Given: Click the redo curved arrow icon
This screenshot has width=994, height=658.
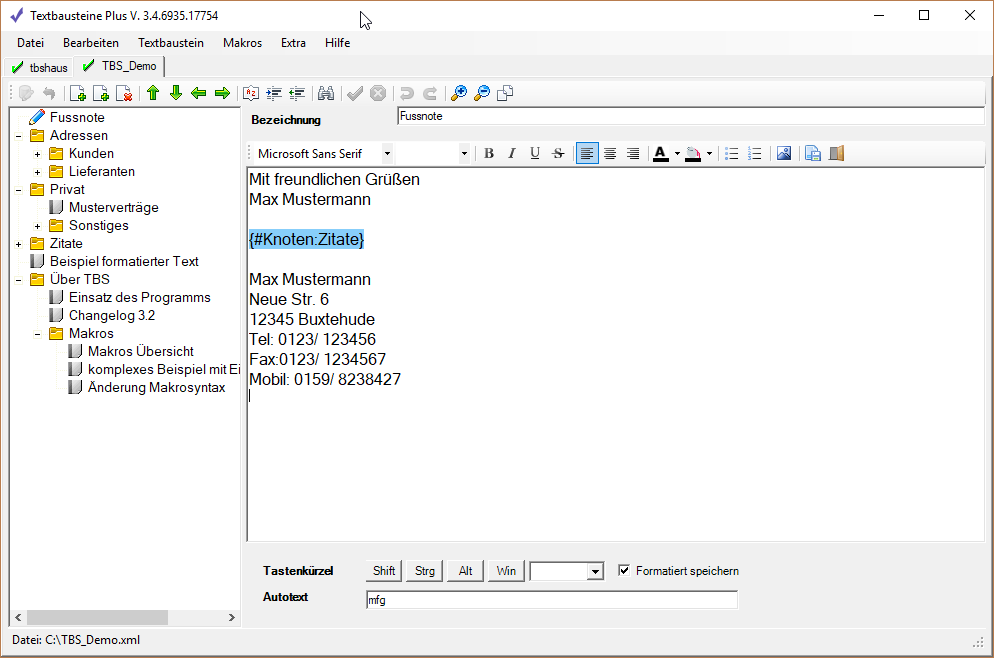Looking at the screenshot, I should 430,93.
